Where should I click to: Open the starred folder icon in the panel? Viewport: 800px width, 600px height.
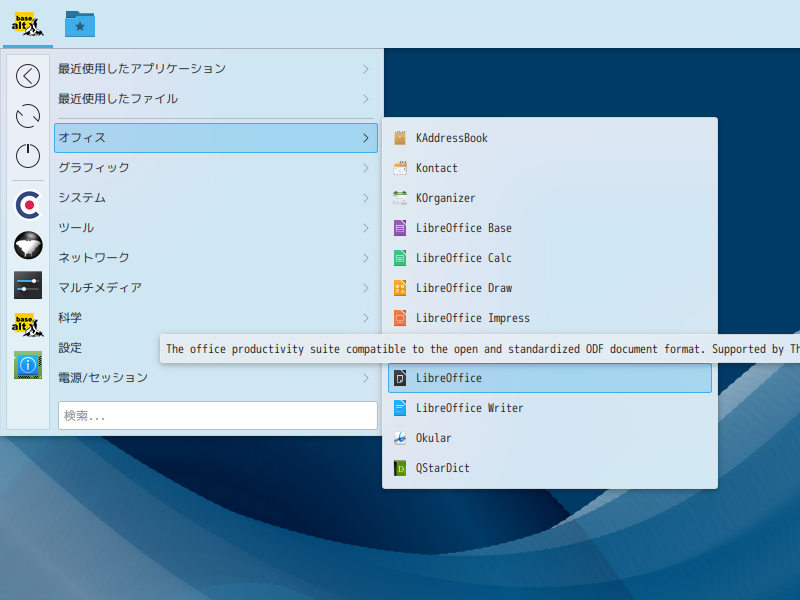pos(80,24)
